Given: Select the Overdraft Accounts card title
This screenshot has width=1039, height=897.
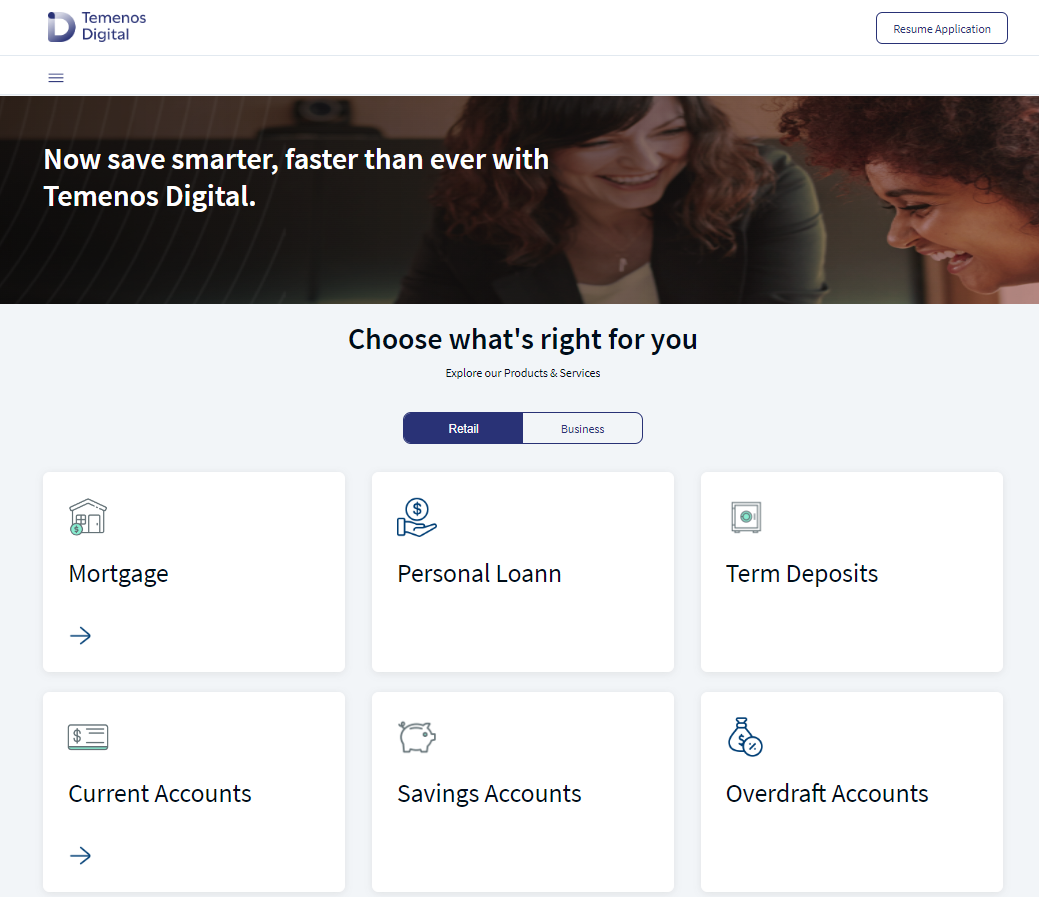Looking at the screenshot, I should 827,794.
